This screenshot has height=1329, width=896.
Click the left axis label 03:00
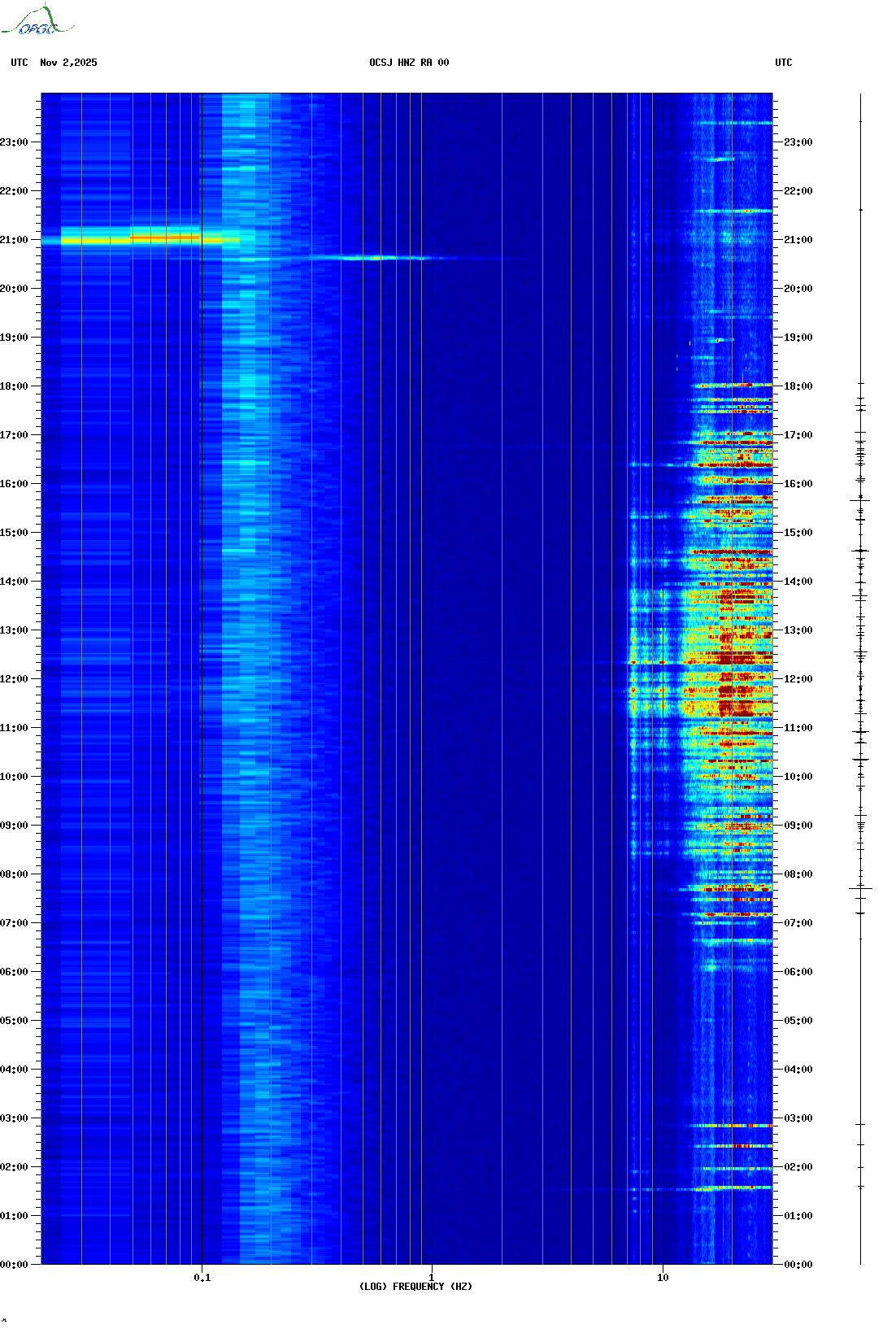(x=14, y=1118)
